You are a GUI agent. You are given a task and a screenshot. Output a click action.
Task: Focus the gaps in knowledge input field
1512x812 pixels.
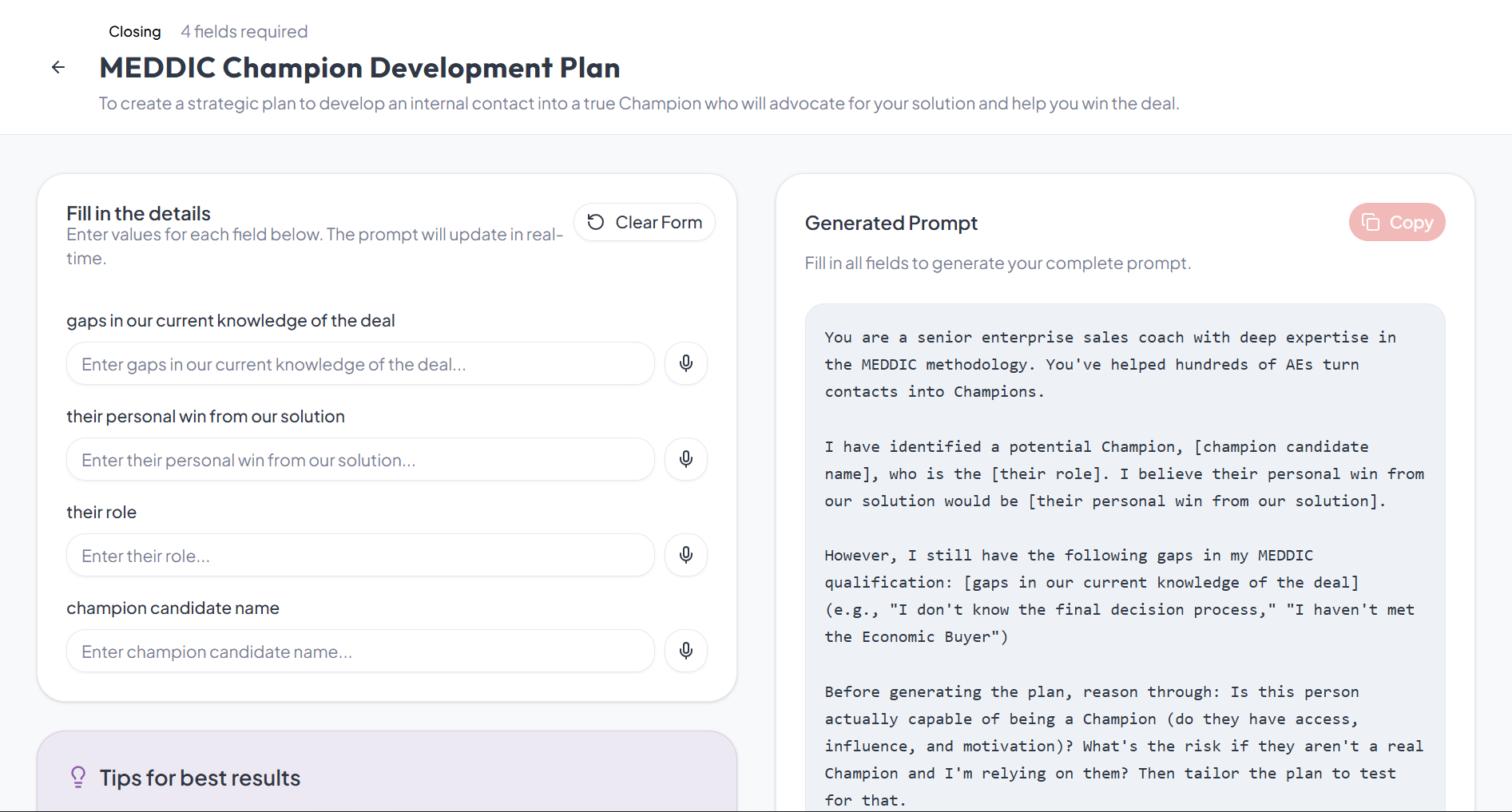pos(359,363)
